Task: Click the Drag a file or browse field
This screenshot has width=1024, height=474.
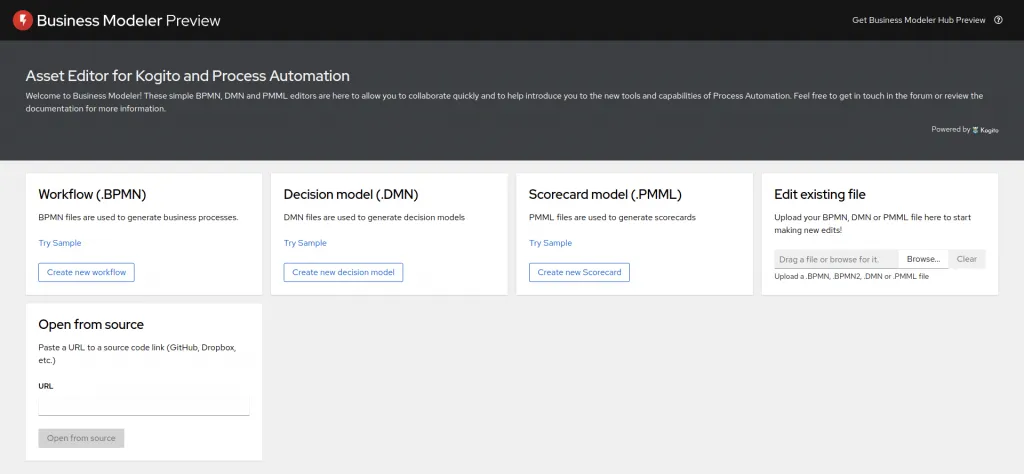Action: pos(837,259)
